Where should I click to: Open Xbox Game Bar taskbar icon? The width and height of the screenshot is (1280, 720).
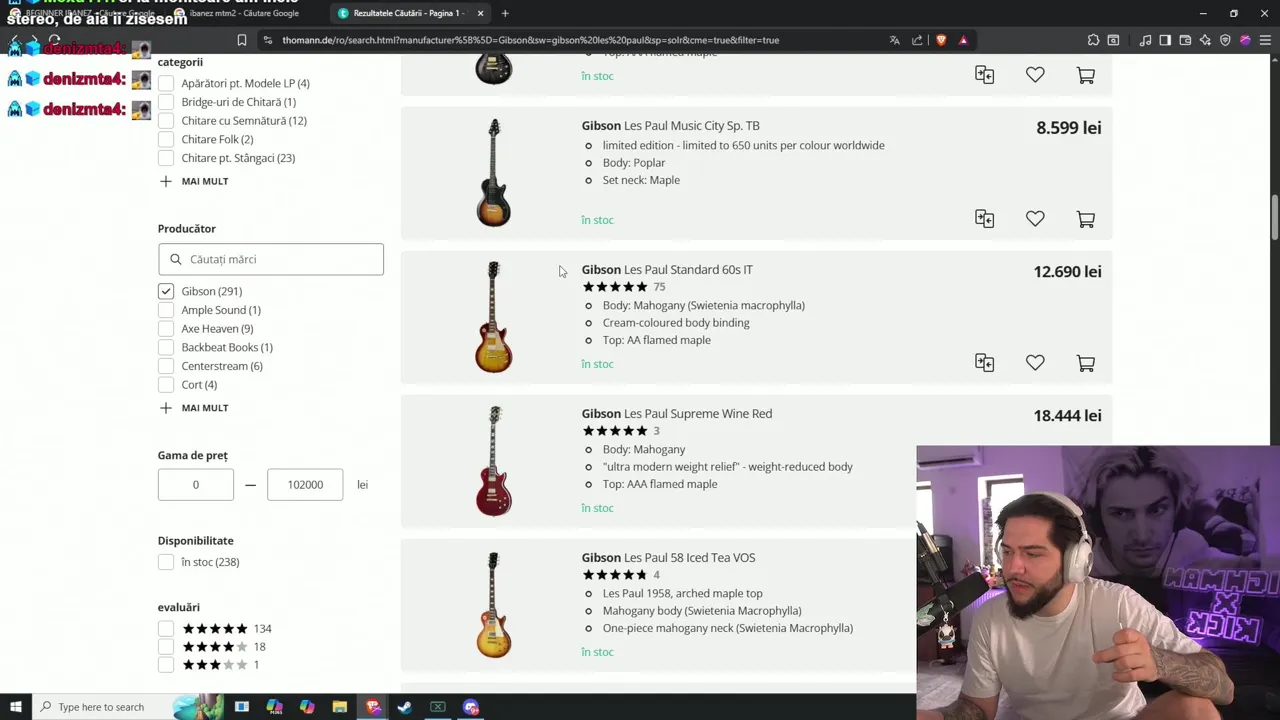point(438,707)
